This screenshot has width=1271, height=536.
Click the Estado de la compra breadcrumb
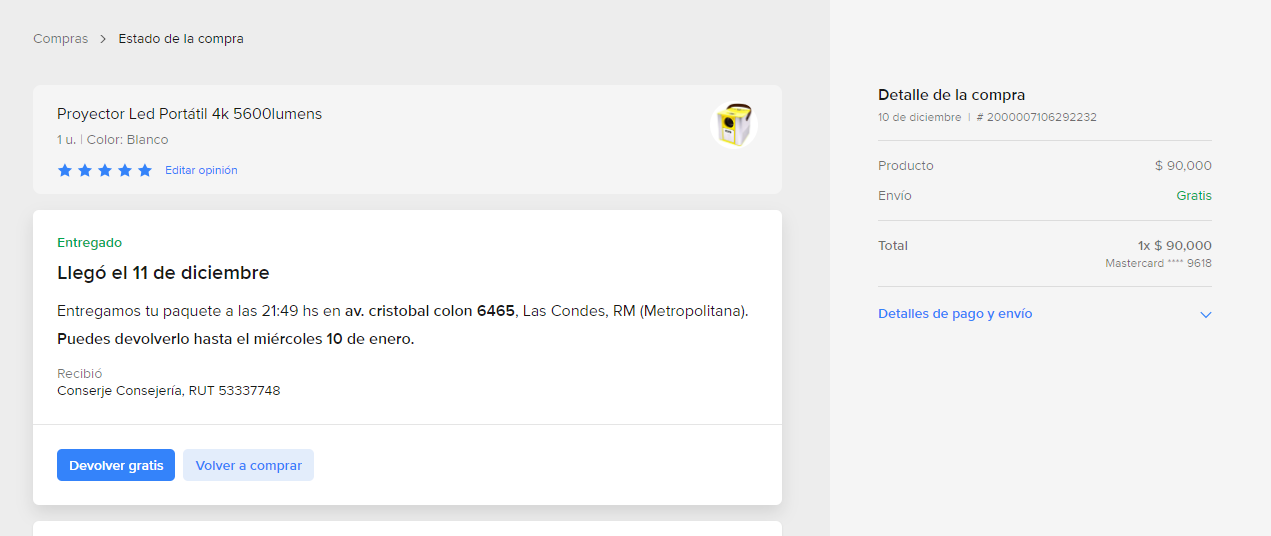pos(181,39)
